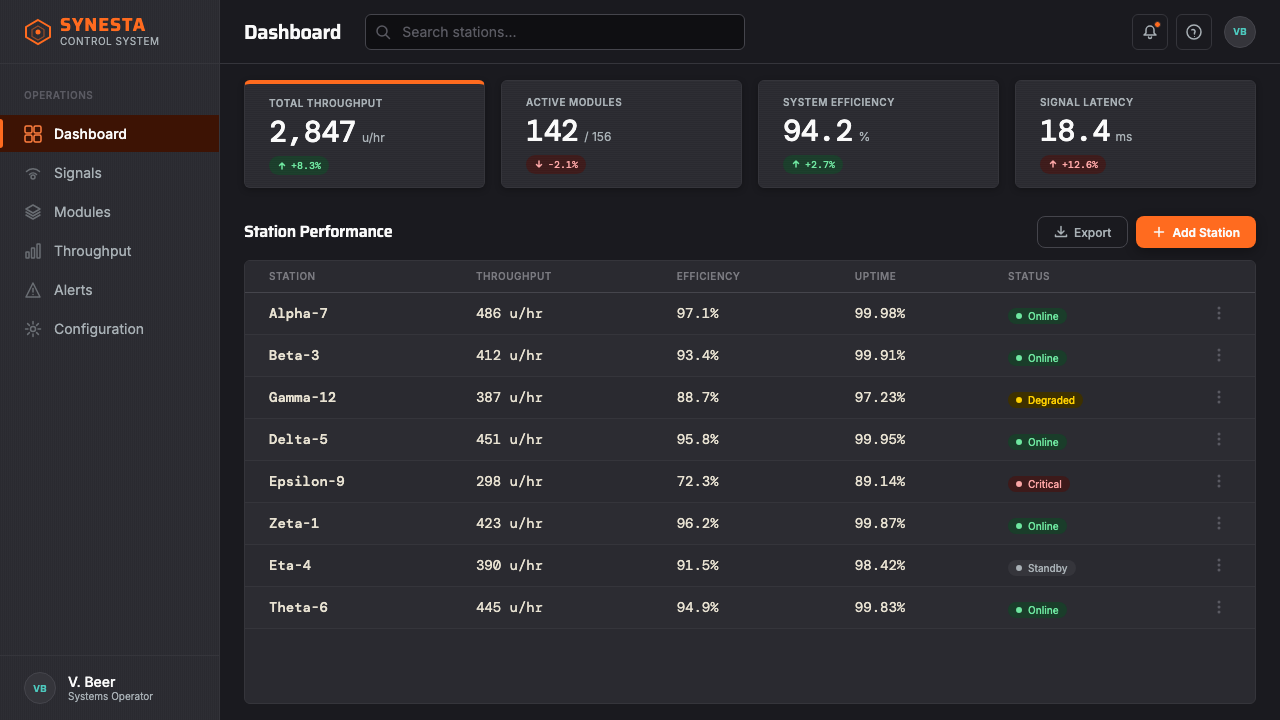Click the Degraded status badge for Gamma-12

coord(1045,400)
